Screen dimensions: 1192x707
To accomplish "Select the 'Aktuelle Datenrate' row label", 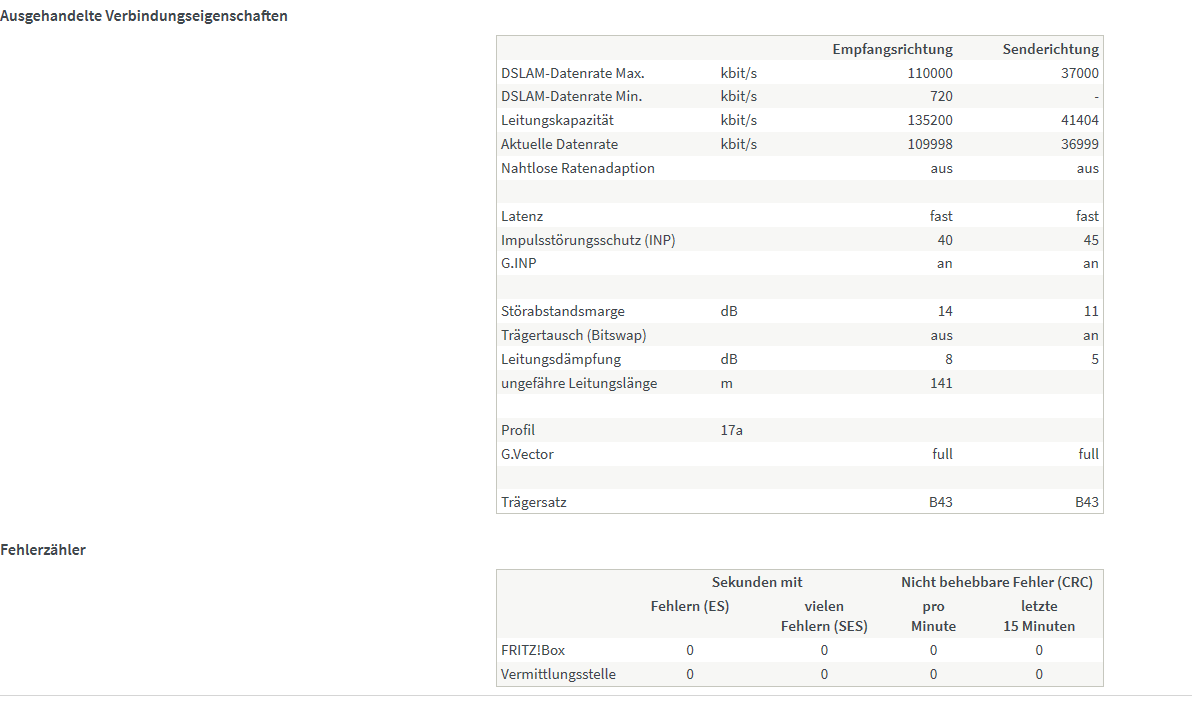I will pyautogui.click(x=560, y=144).
